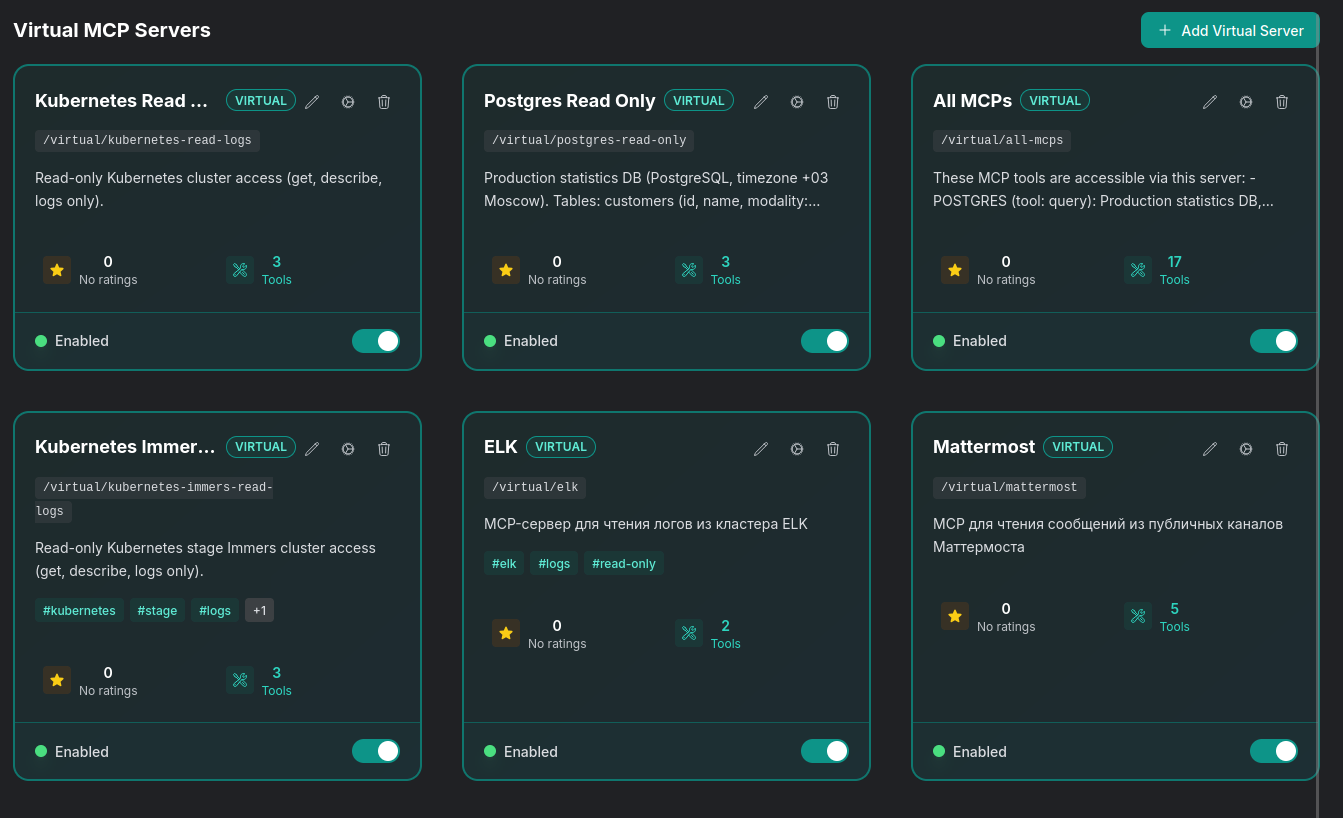Turn off the All MCPs server toggle
Screen dimensions: 1343x818
click(1274, 341)
